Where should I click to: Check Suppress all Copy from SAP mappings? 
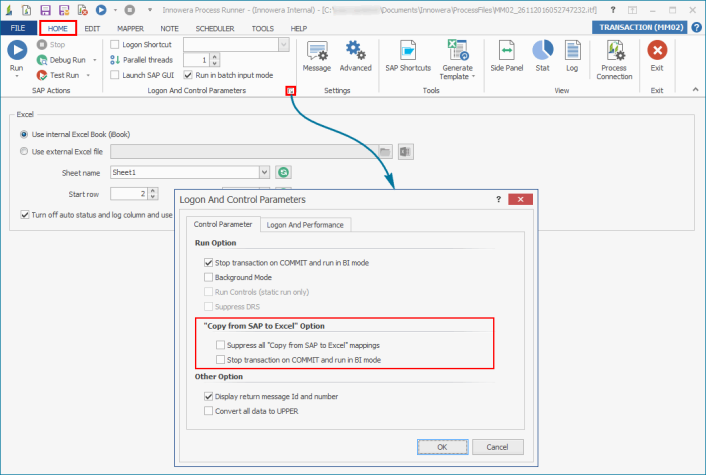point(220,344)
